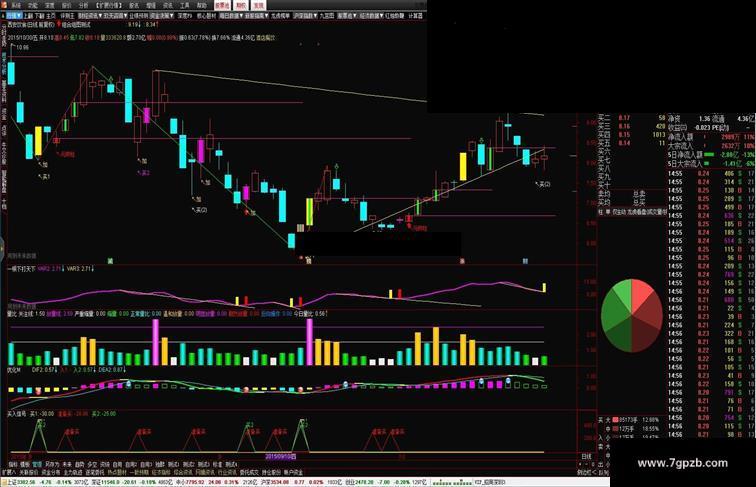Select the 多空 indicator tab
This screenshot has width=756, height=487.
[x=92, y=464]
